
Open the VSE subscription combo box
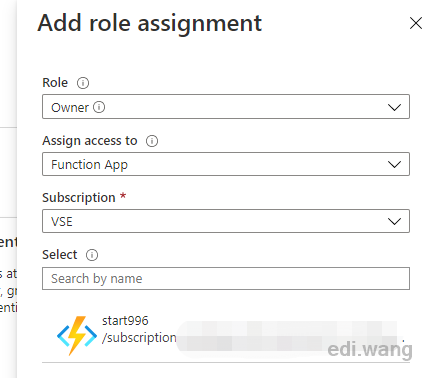click(x=226, y=221)
